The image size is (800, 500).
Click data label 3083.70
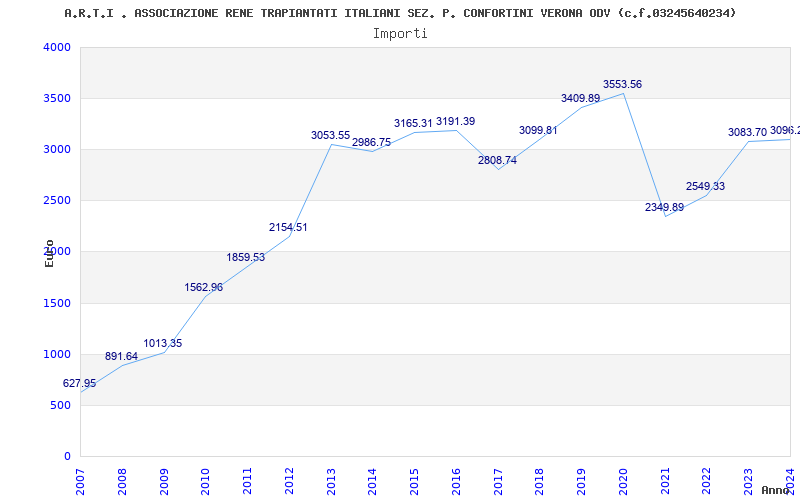[x=747, y=132]
